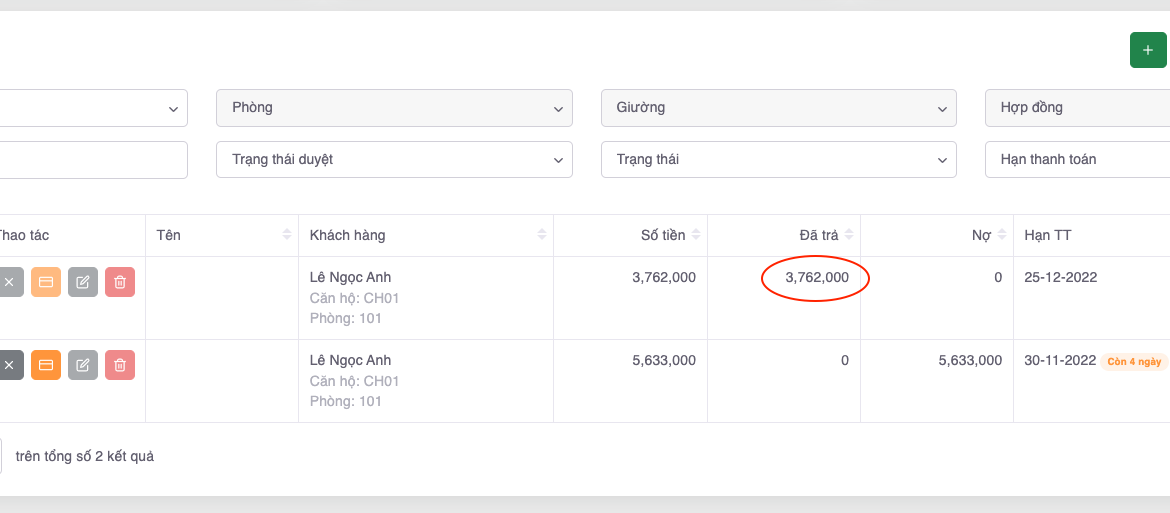Image resolution: width=1170 pixels, height=513 pixels.
Task: Expand the Giường dropdown
Action: pyautogui.click(x=778, y=108)
